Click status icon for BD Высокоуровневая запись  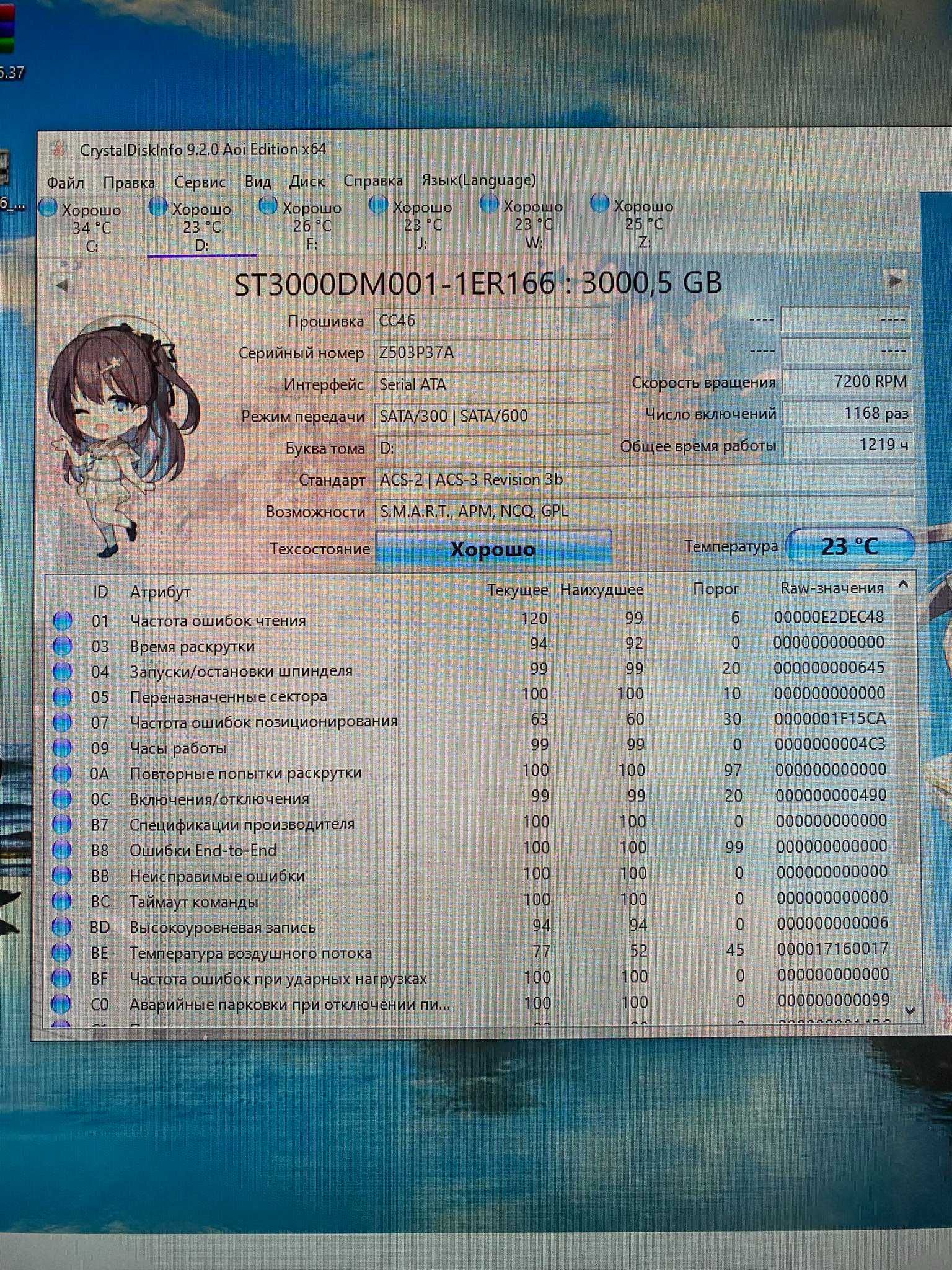(61, 926)
